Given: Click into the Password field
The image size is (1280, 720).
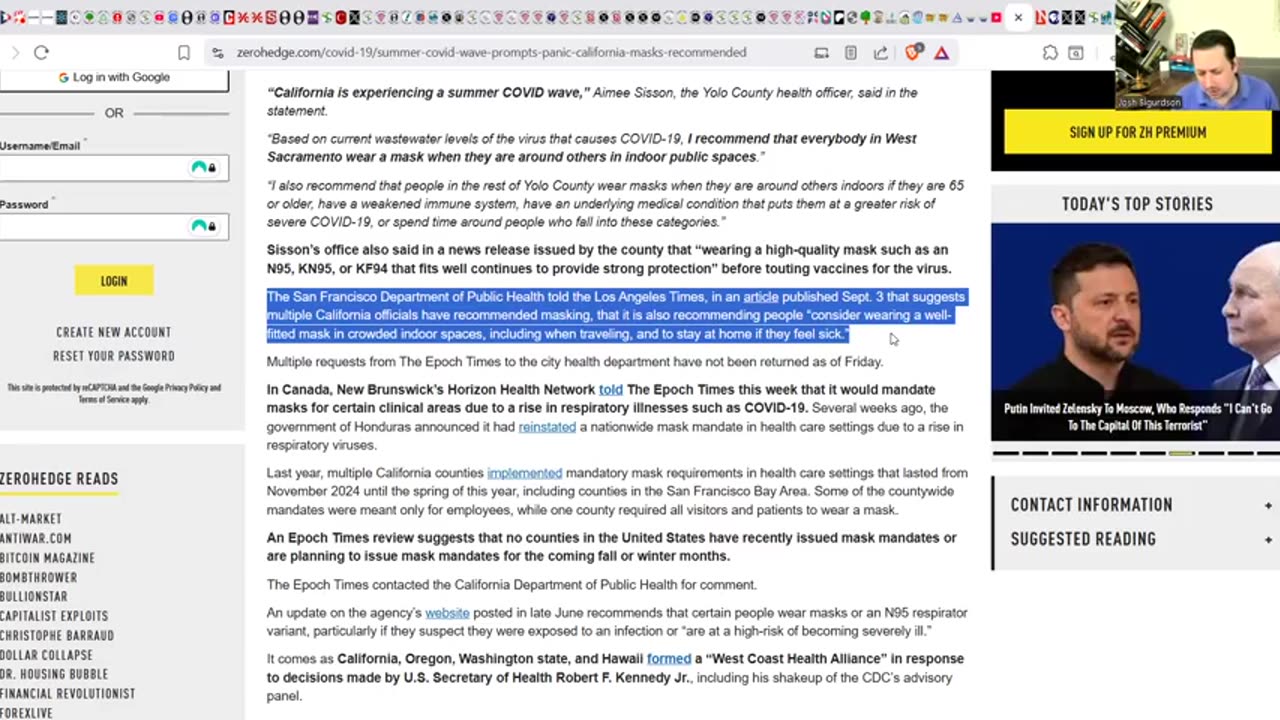Looking at the screenshot, I should 114,227.
